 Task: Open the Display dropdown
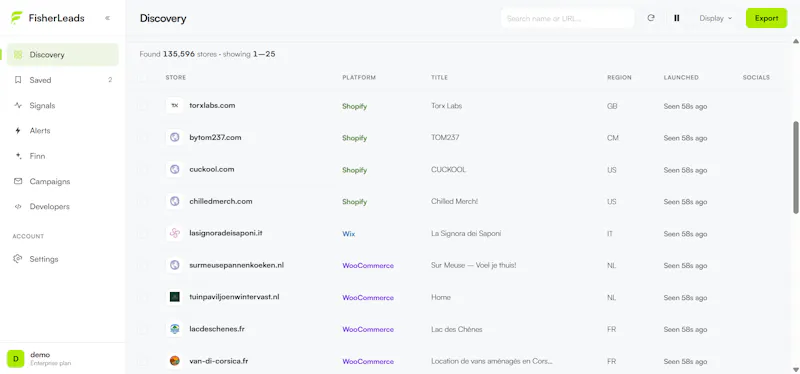(715, 18)
